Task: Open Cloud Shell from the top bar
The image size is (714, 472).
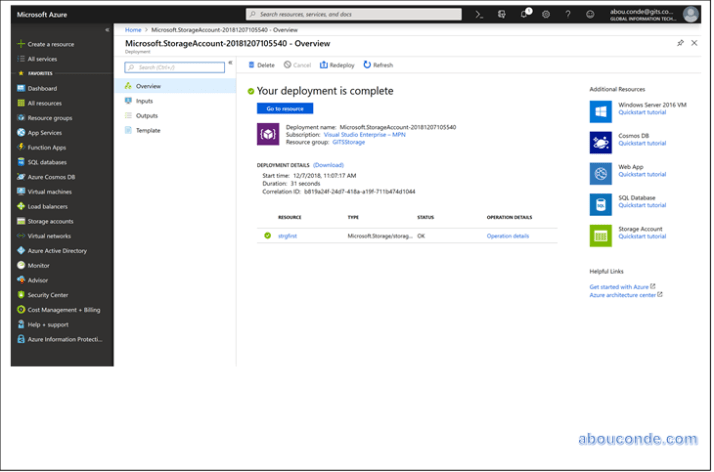Action: click(x=480, y=15)
